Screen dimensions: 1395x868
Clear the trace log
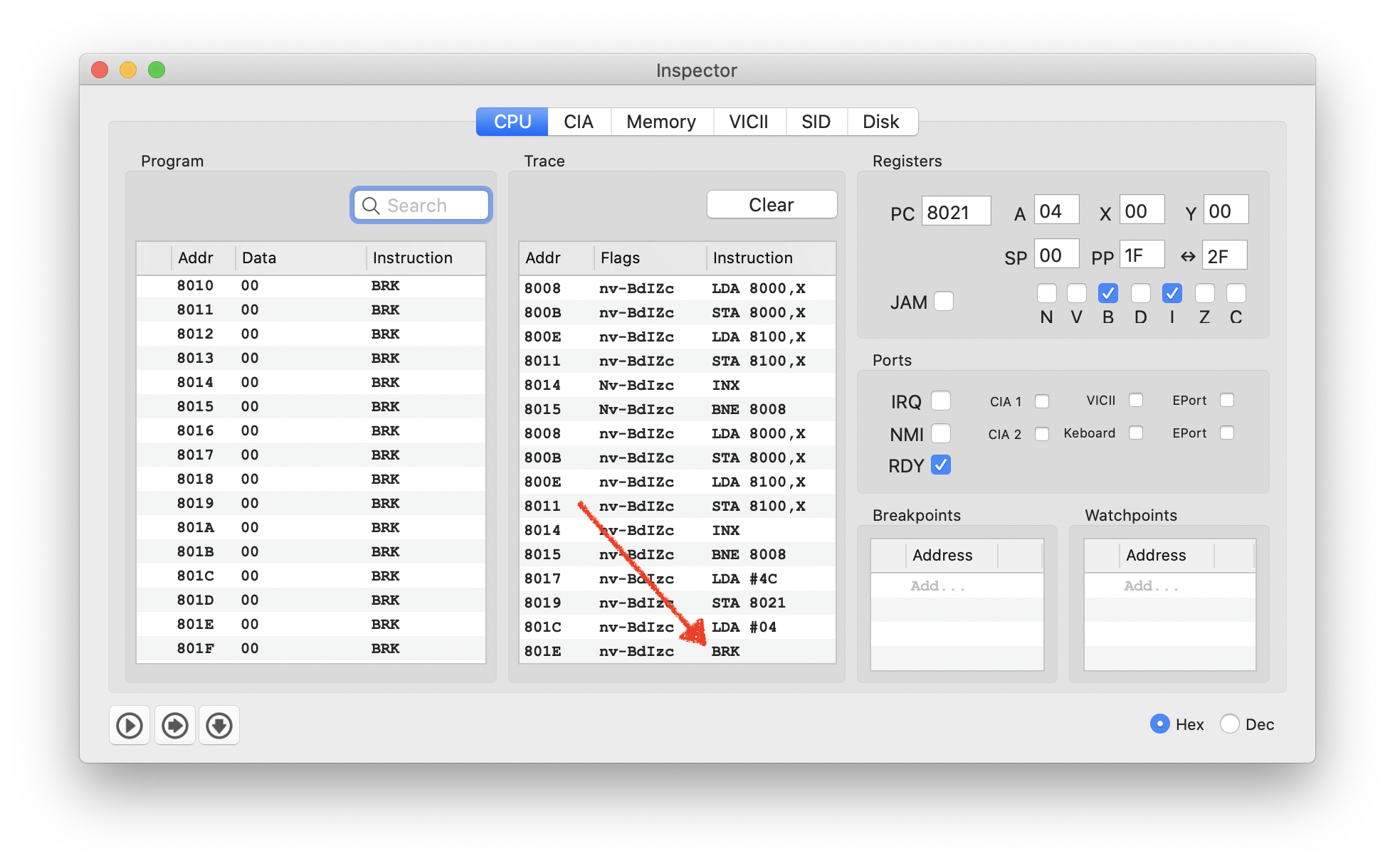772,205
